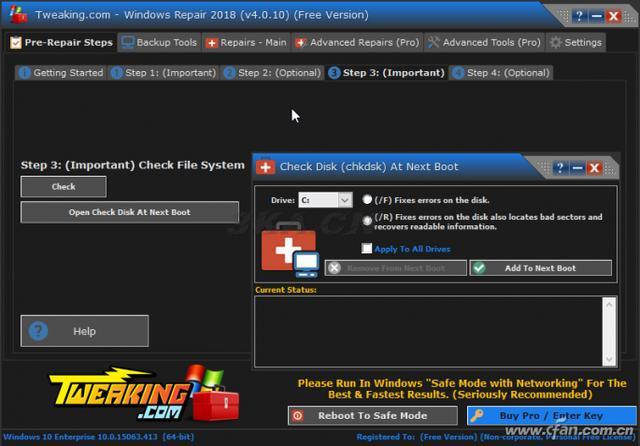This screenshot has width=640, height=446.
Task: Click the help question mark in main title bar
Action: [x=579, y=16]
